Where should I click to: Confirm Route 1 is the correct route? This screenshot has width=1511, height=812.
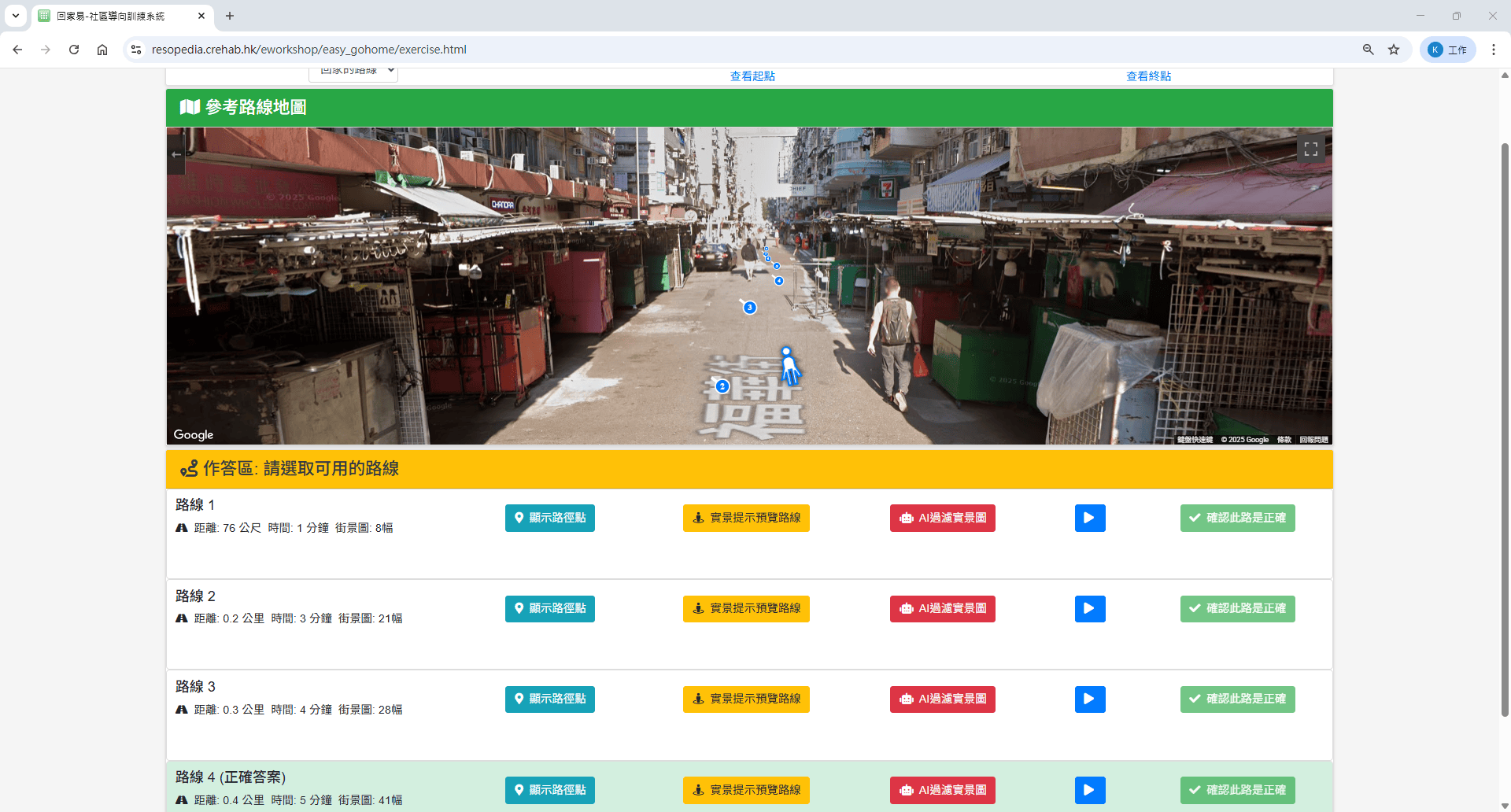(x=1237, y=518)
